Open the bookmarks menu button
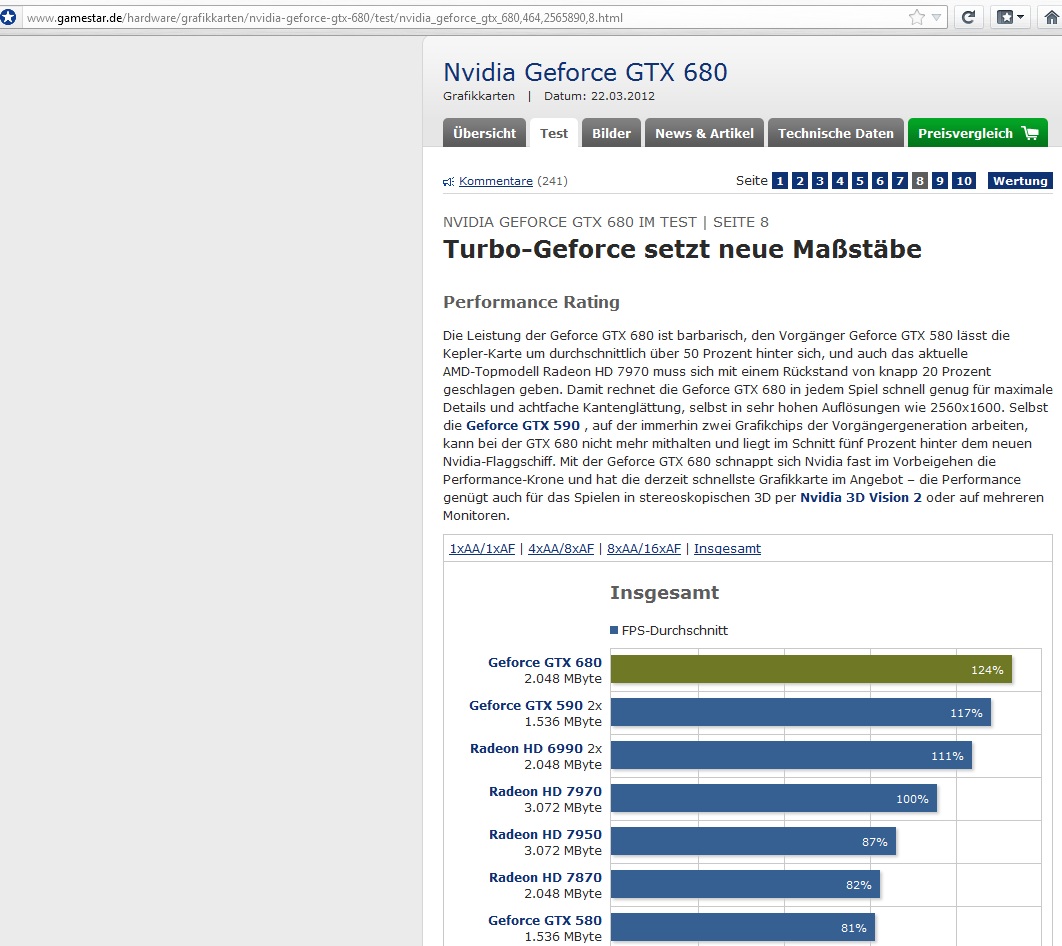 pyautogui.click(x=1010, y=18)
